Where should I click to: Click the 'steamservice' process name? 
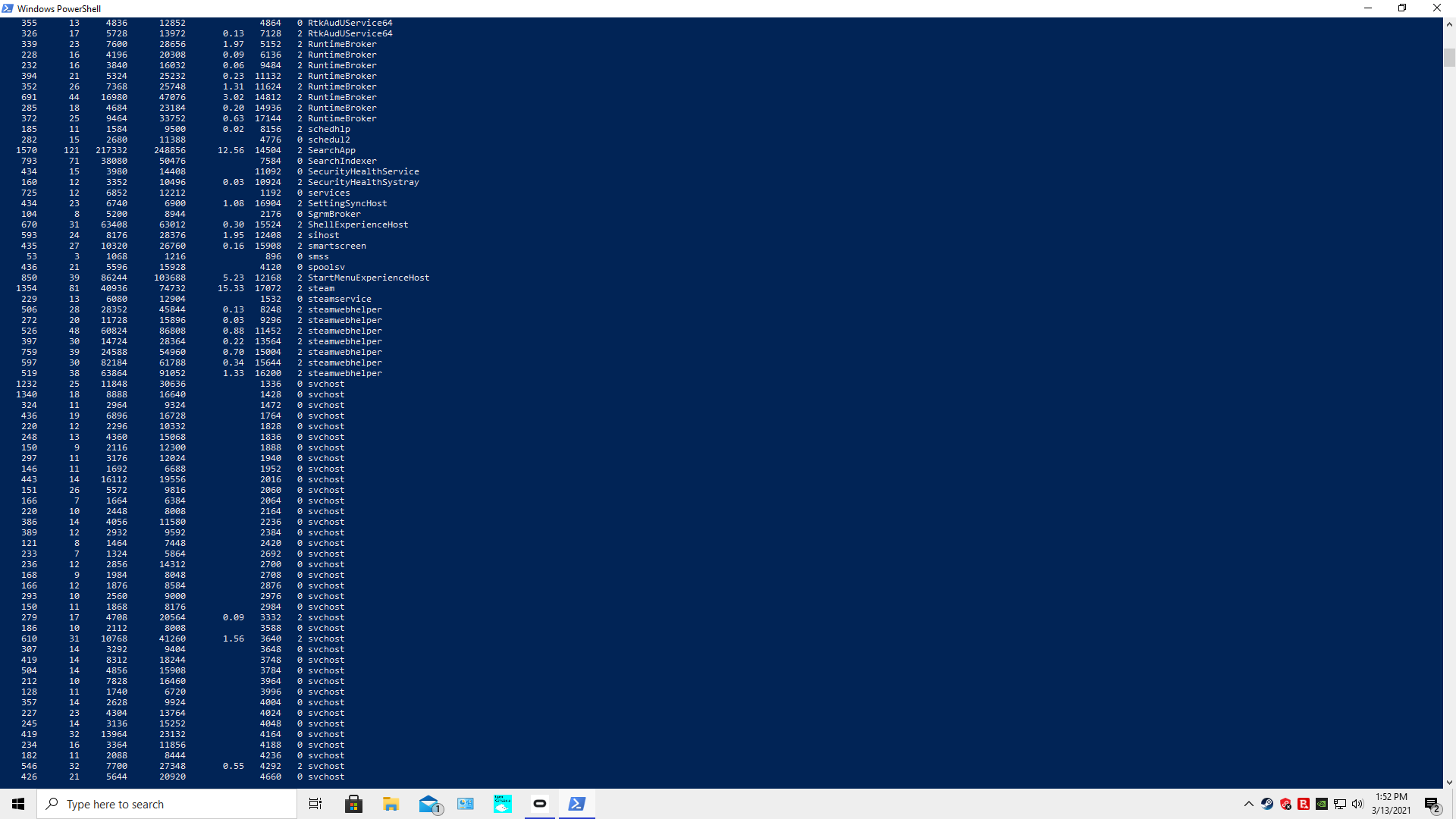(340, 299)
